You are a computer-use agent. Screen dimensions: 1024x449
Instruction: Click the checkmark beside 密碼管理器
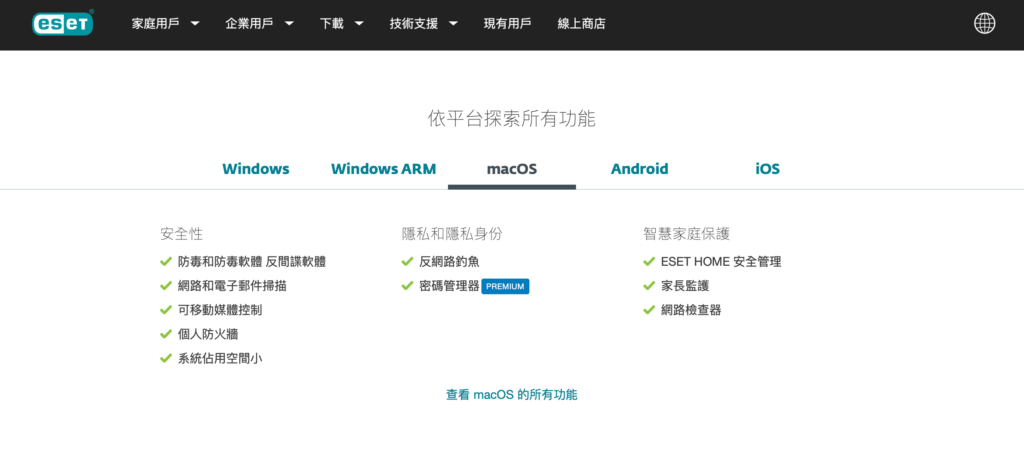pos(408,286)
